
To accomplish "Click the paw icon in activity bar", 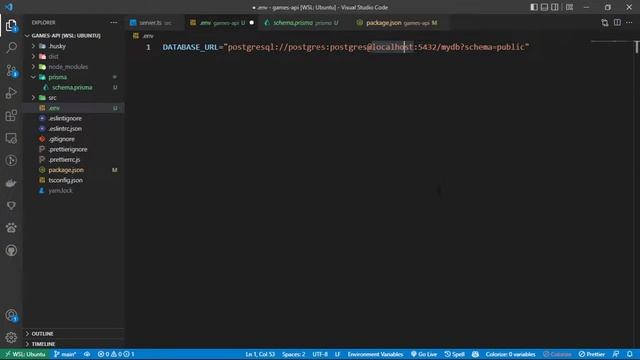I will click(11, 228).
